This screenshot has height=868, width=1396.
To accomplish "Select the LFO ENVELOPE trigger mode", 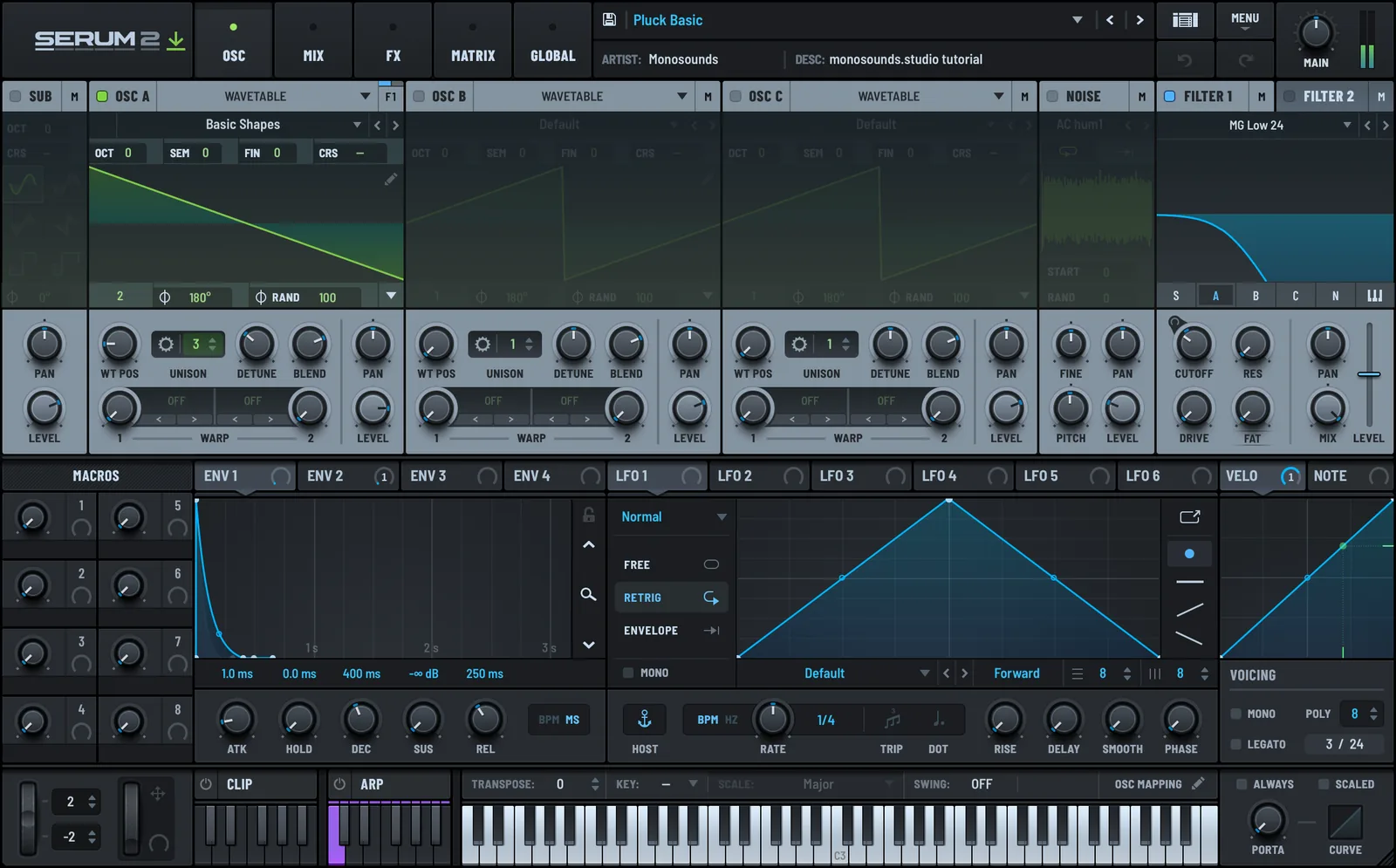I will [x=670, y=630].
